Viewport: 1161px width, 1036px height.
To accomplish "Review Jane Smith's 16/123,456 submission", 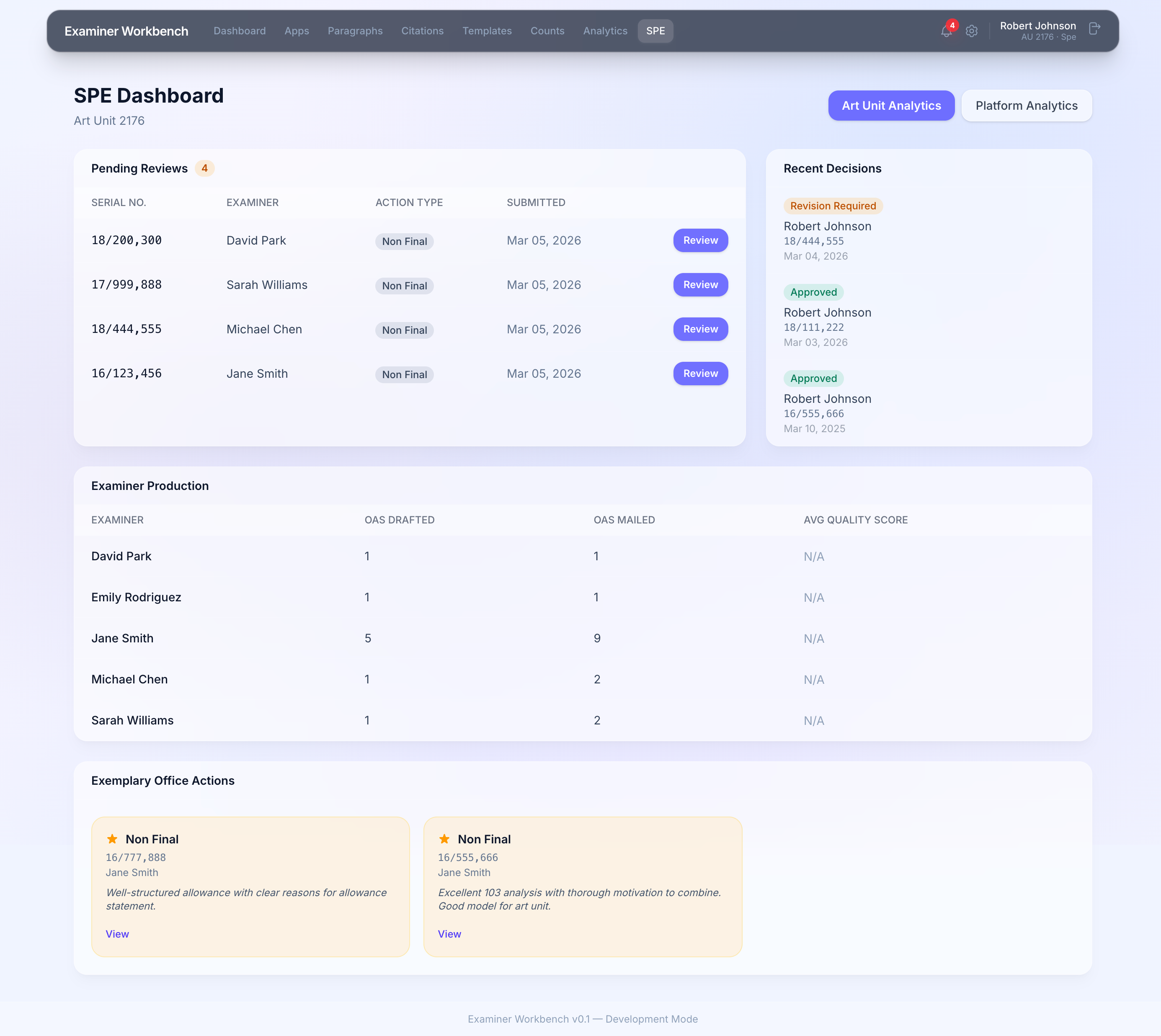I will [700, 374].
